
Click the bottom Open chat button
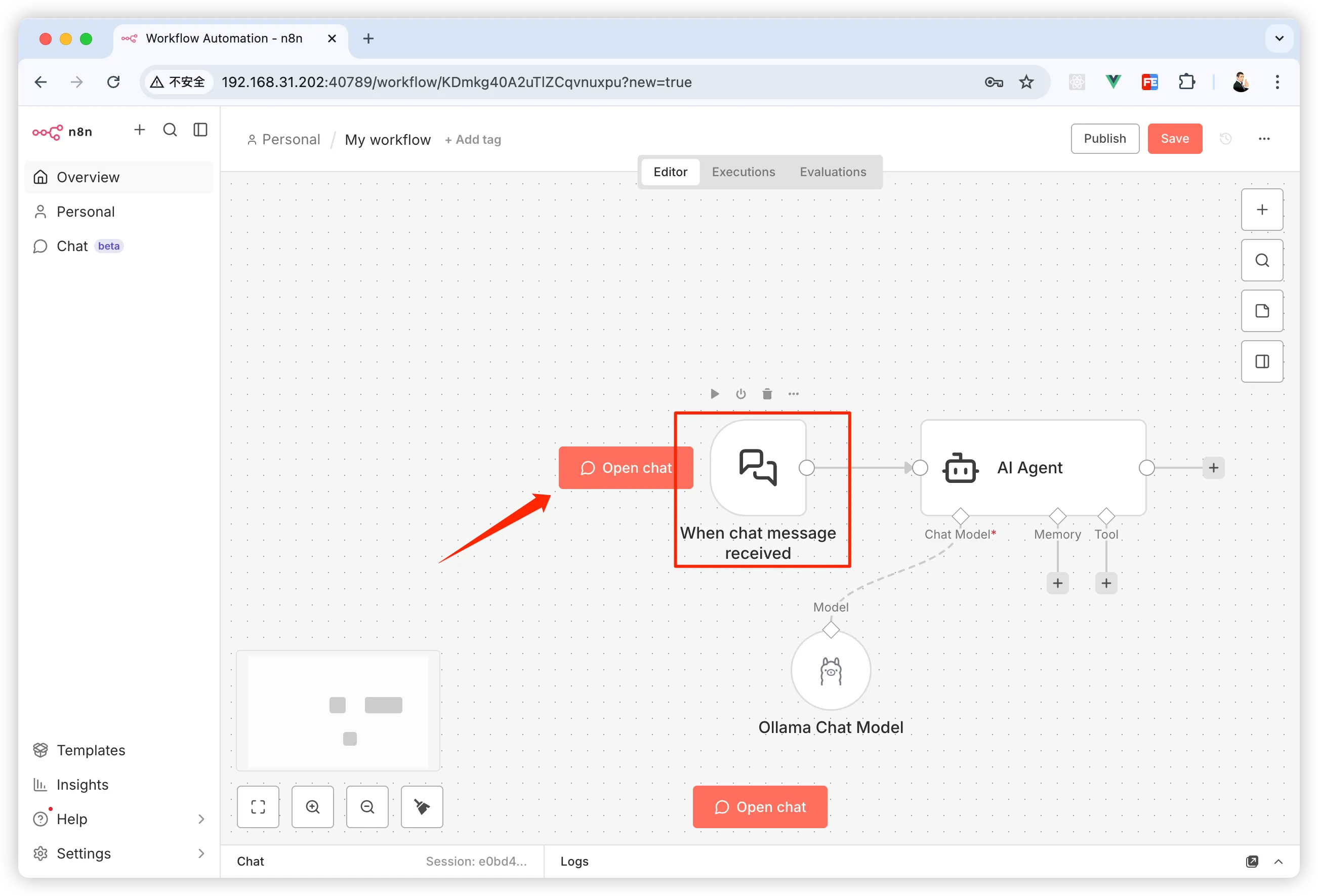click(x=760, y=807)
